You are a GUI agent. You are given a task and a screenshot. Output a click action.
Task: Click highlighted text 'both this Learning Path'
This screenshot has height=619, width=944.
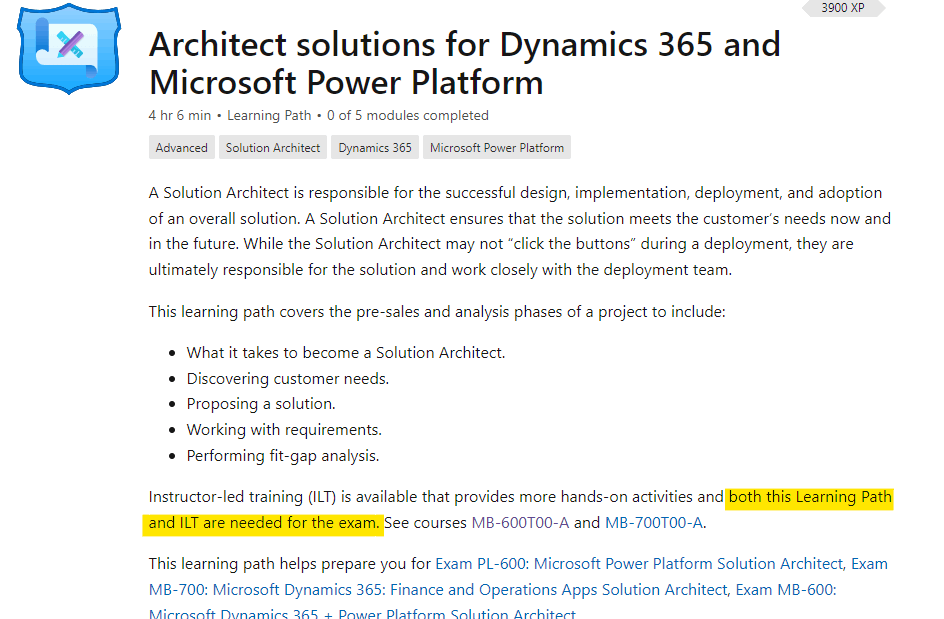point(810,497)
